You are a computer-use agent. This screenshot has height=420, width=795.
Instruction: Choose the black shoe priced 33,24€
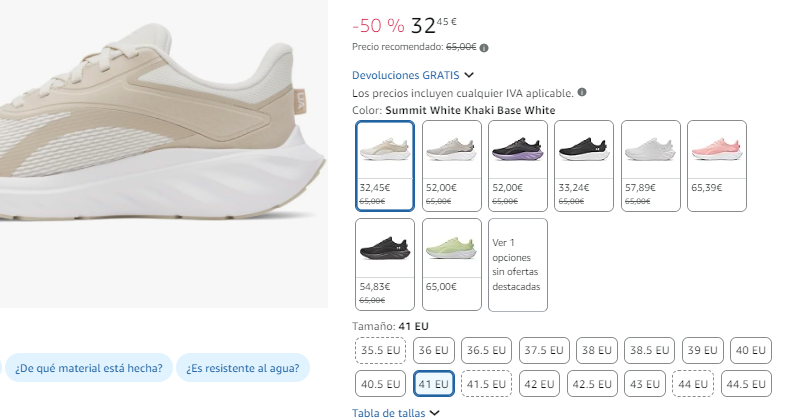pyautogui.click(x=584, y=166)
